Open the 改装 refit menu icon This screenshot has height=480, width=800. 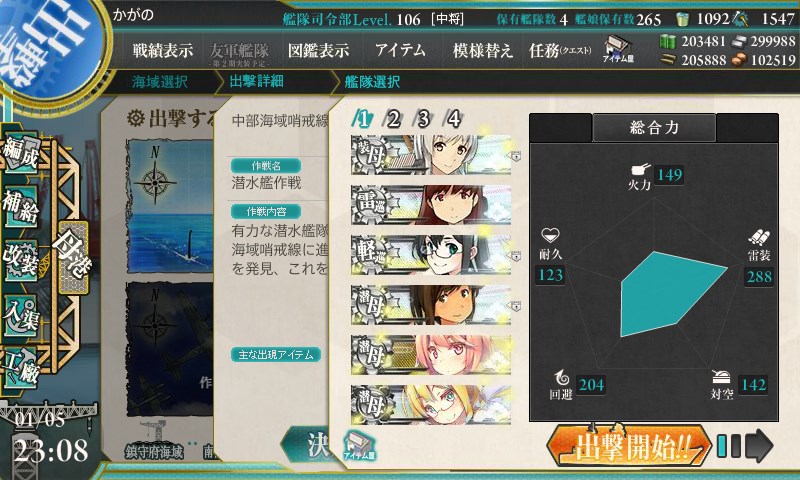pyautogui.click(x=20, y=260)
